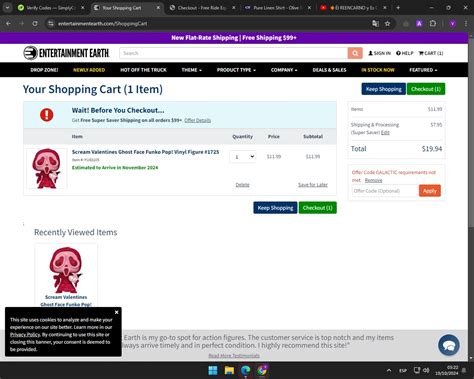Click Keep Shopping below the cart

(275, 208)
